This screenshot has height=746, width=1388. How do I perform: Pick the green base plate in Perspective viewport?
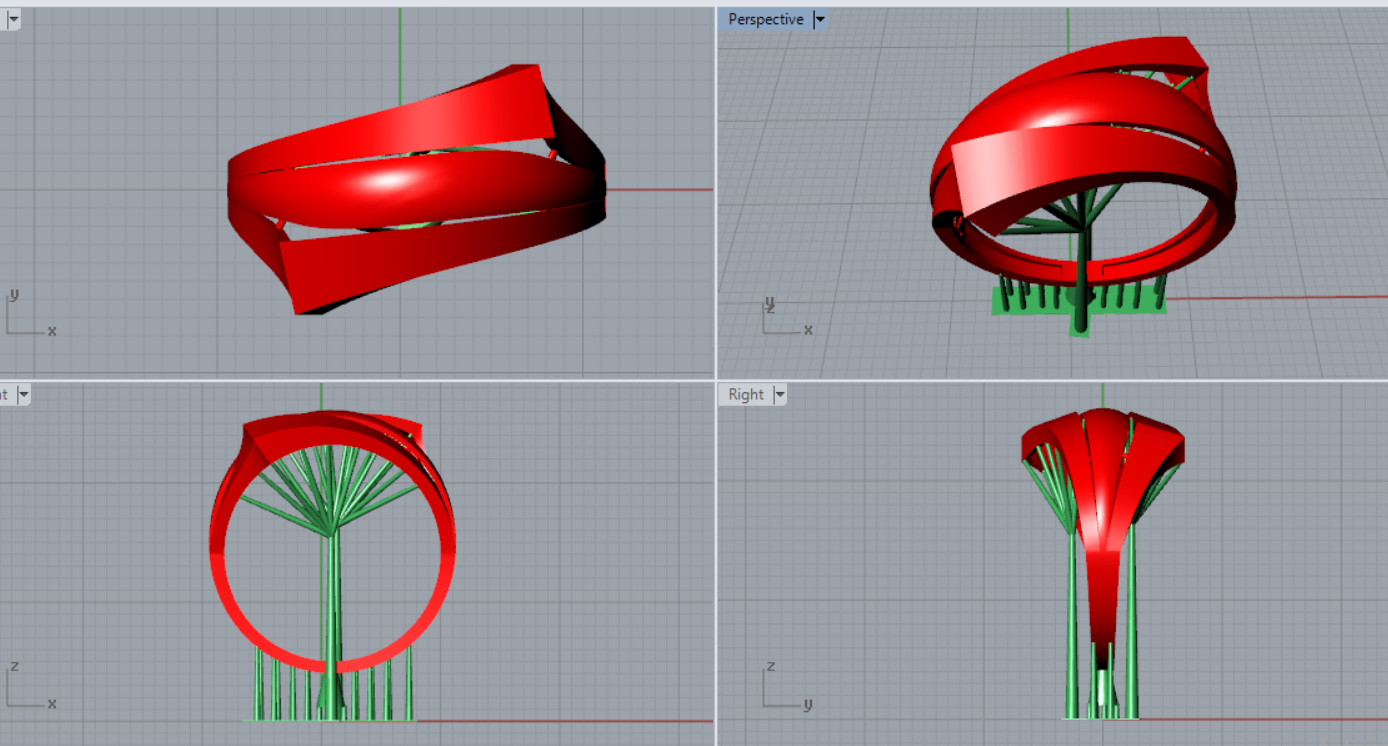(x=1010, y=304)
